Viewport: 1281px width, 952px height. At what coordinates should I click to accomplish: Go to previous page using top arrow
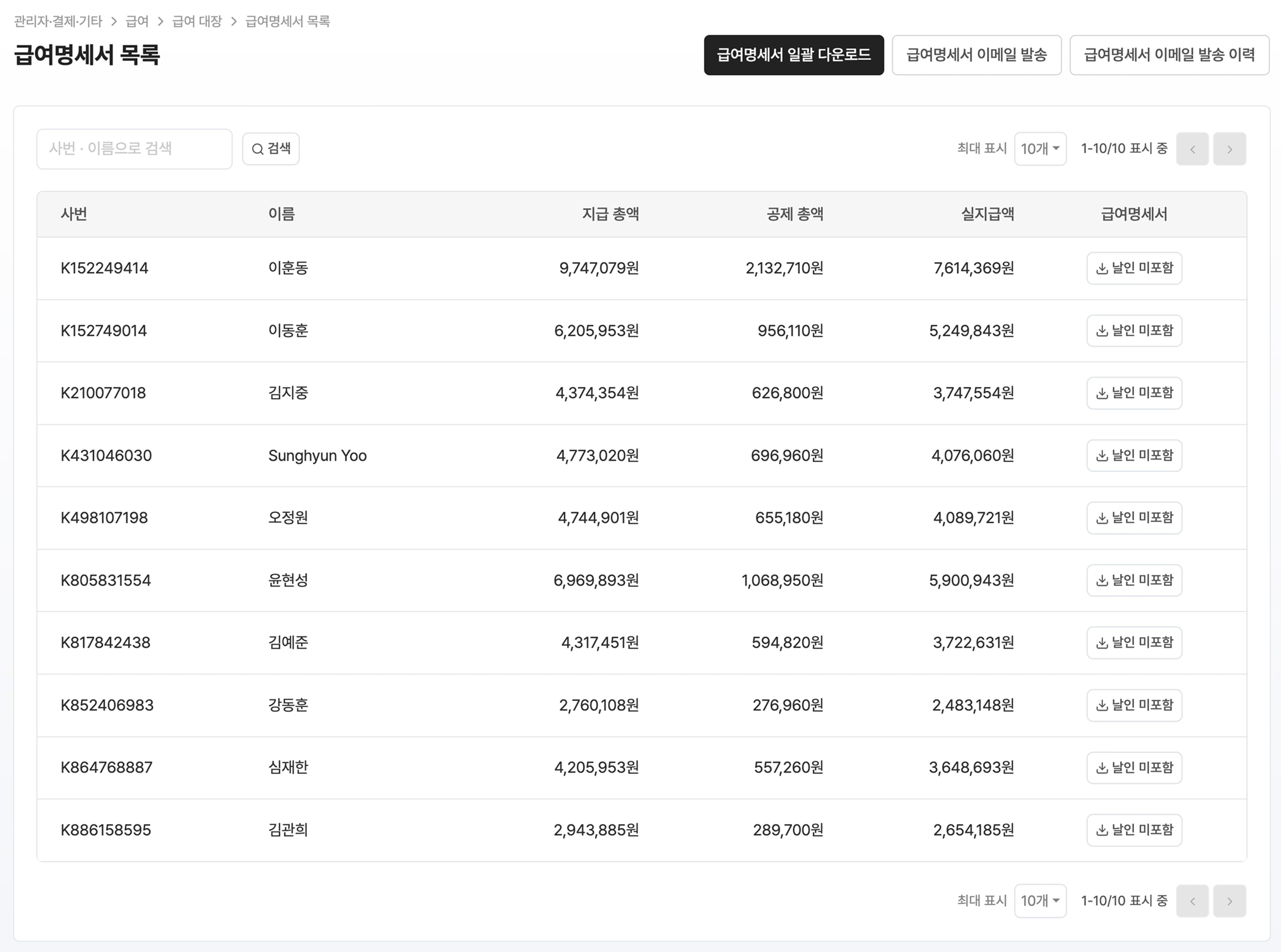(1192, 149)
